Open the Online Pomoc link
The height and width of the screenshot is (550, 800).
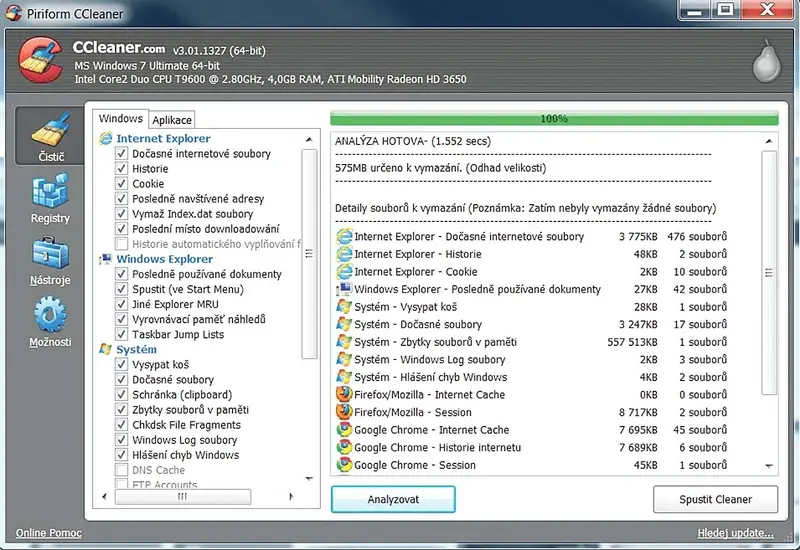[x=48, y=533]
